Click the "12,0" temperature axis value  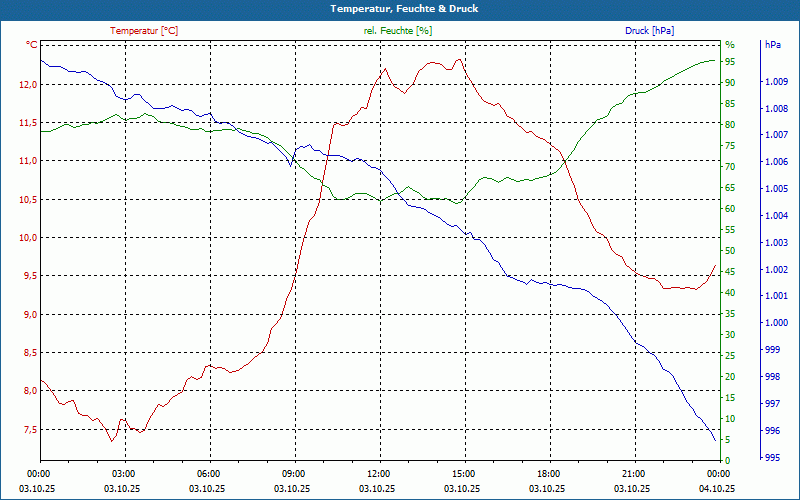pos(29,84)
